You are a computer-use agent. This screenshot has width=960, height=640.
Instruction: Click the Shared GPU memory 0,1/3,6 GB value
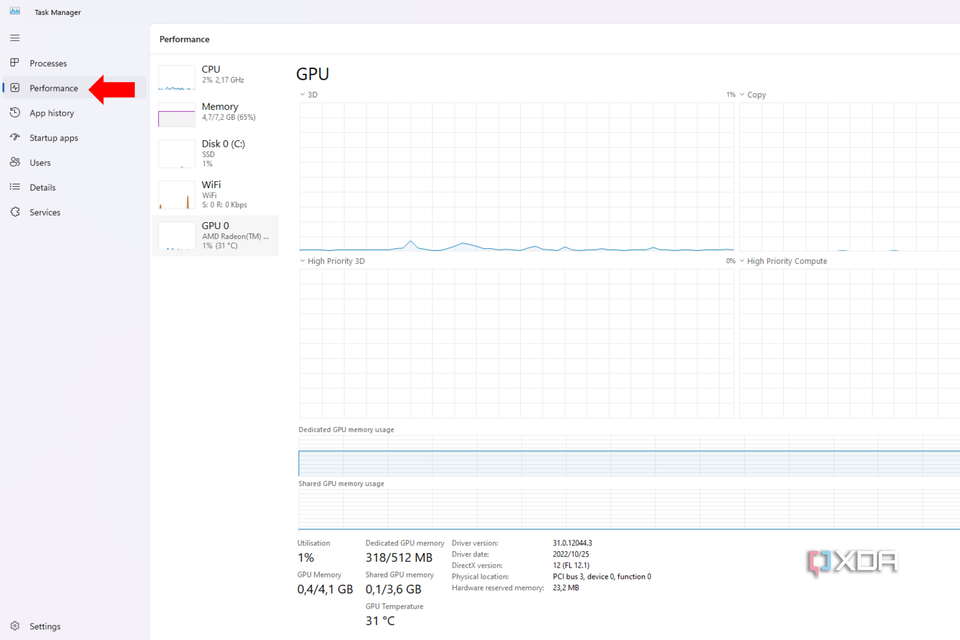[x=394, y=589]
